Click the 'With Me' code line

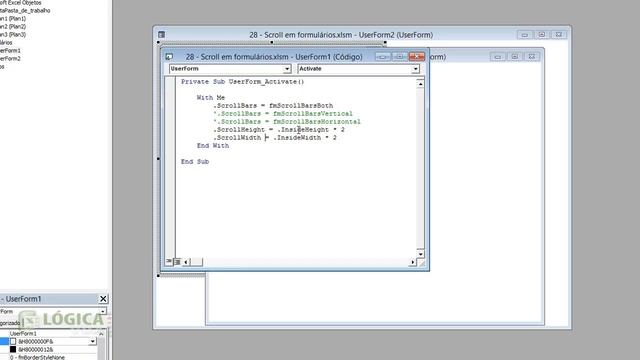tap(211, 98)
